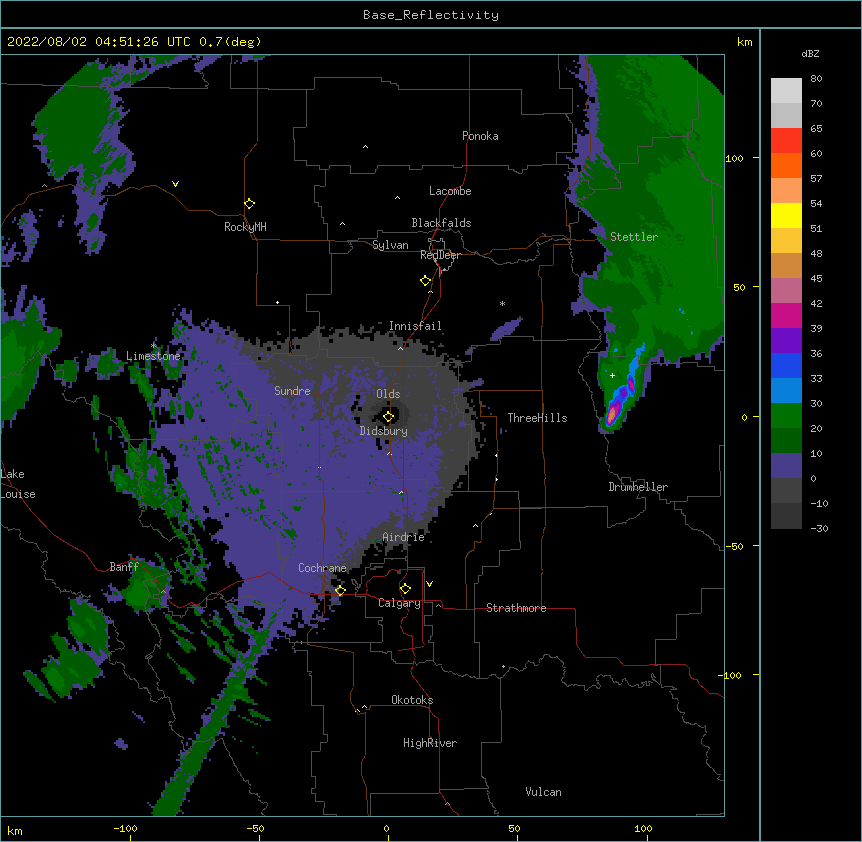Viewport: 862px width, 842px height.
Task: Click the yellow v marker northwest of RockyMH
Action: (x=175, y=184)
